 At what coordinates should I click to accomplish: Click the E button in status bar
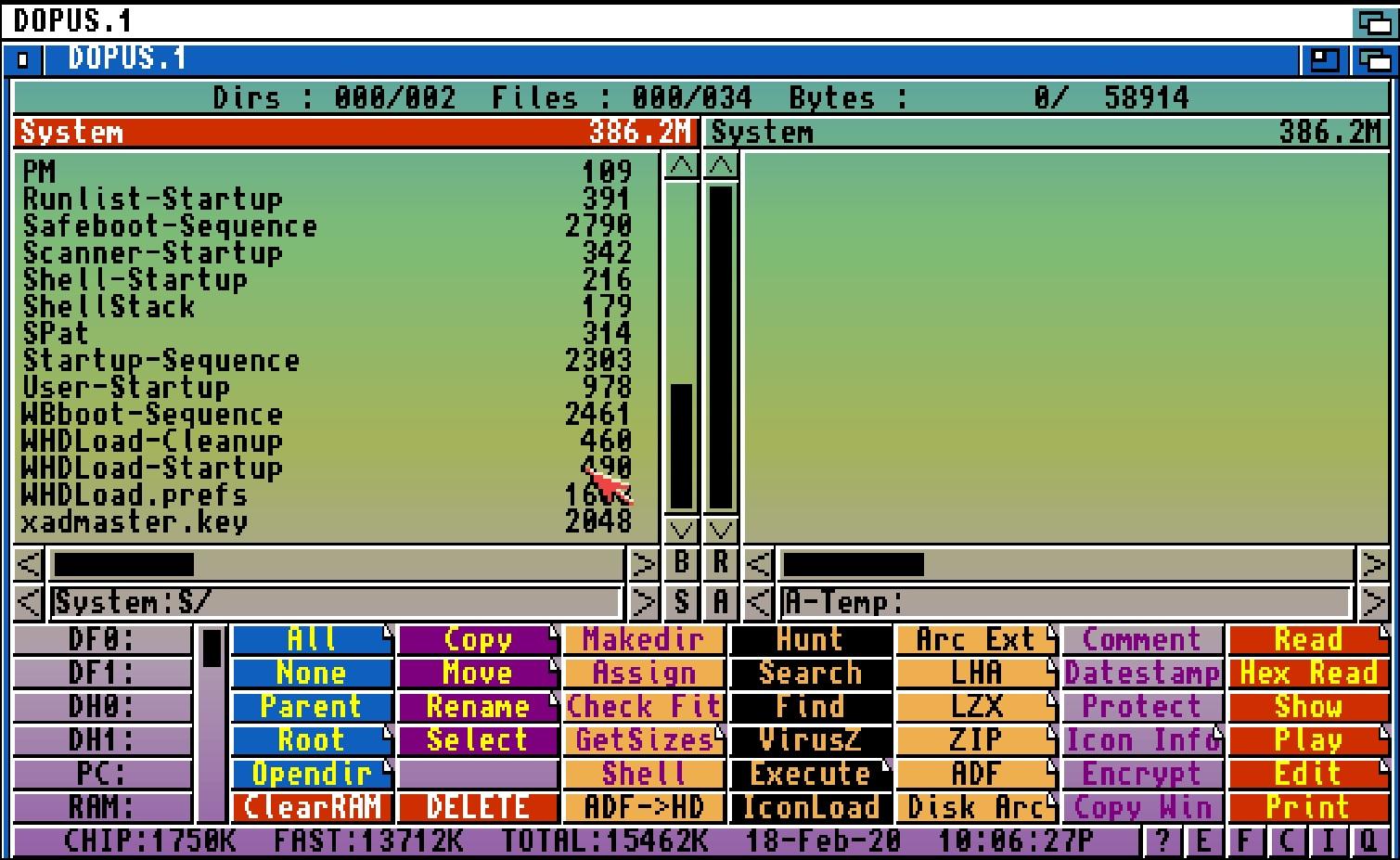pos(1204,841)
